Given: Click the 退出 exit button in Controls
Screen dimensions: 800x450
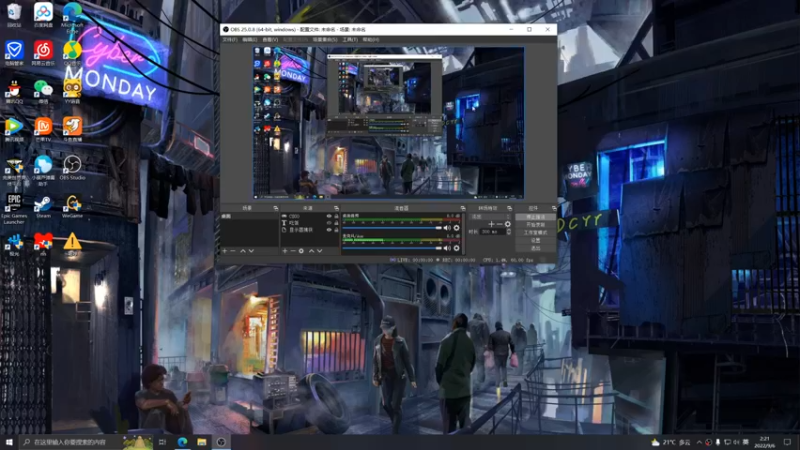Looking at the screenshot, I should click(535, 248).
